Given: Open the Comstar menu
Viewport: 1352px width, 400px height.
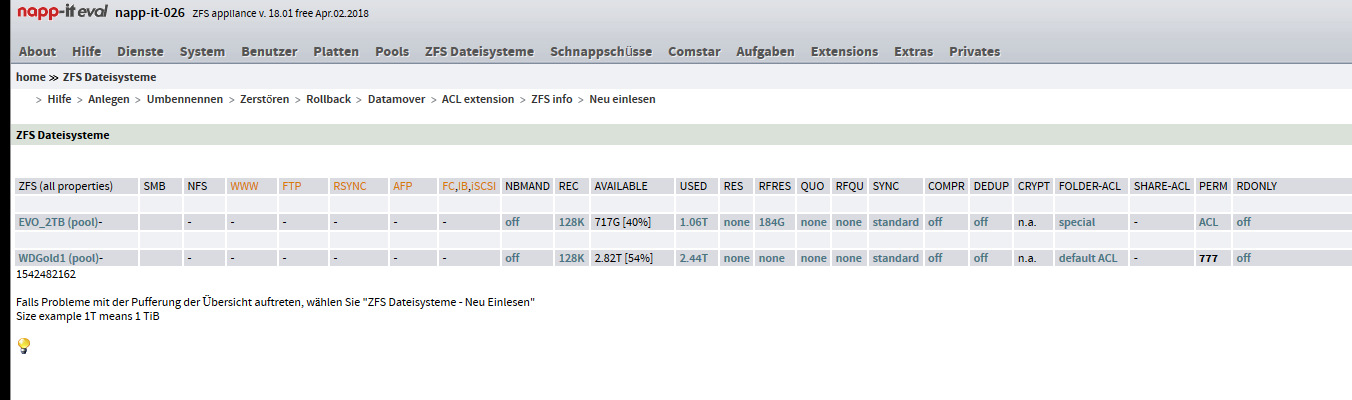Looking at the screenshot, I should point(693,51).
